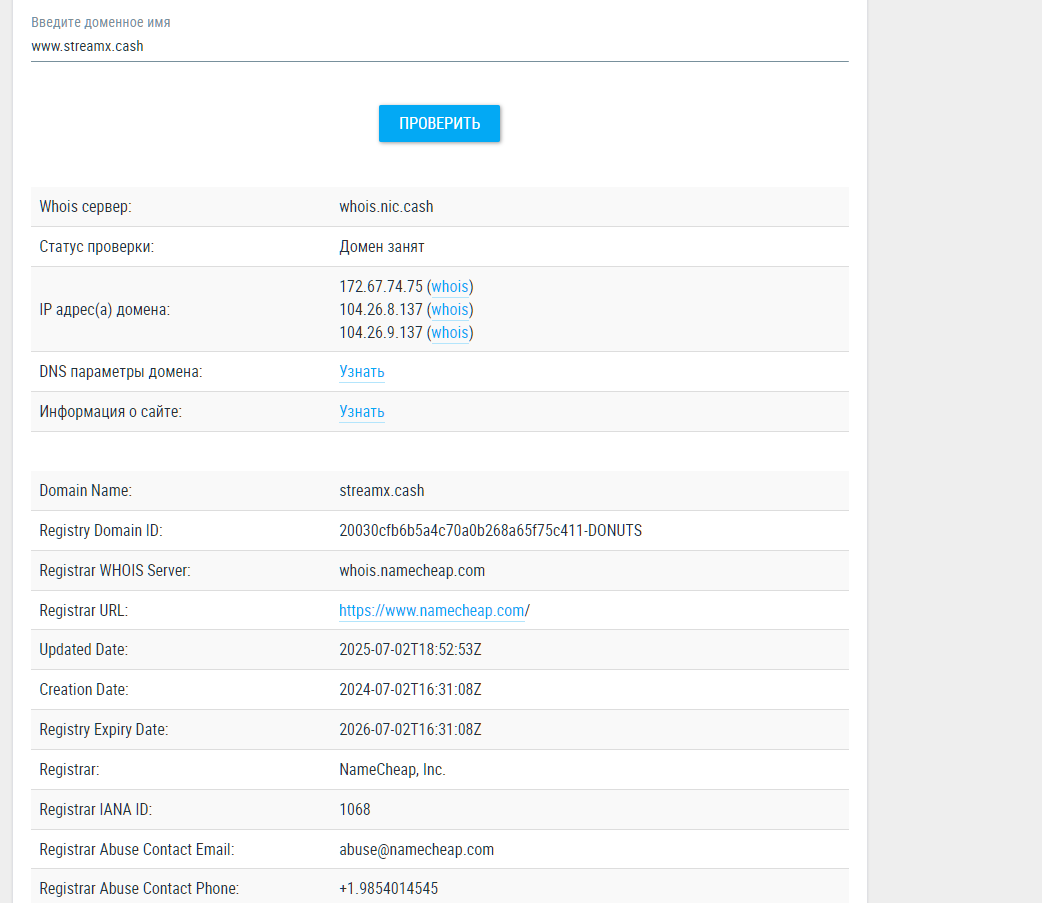Click the streamx.cash Domain Name value

pyautogui.click(x=381, y=491)
